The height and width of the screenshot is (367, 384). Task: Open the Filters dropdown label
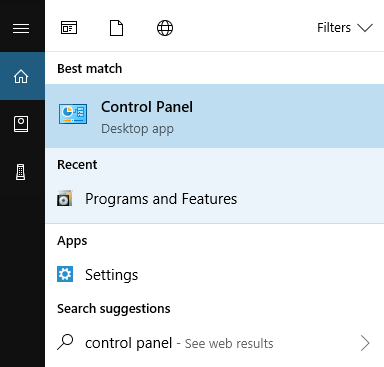click(334, 28)
